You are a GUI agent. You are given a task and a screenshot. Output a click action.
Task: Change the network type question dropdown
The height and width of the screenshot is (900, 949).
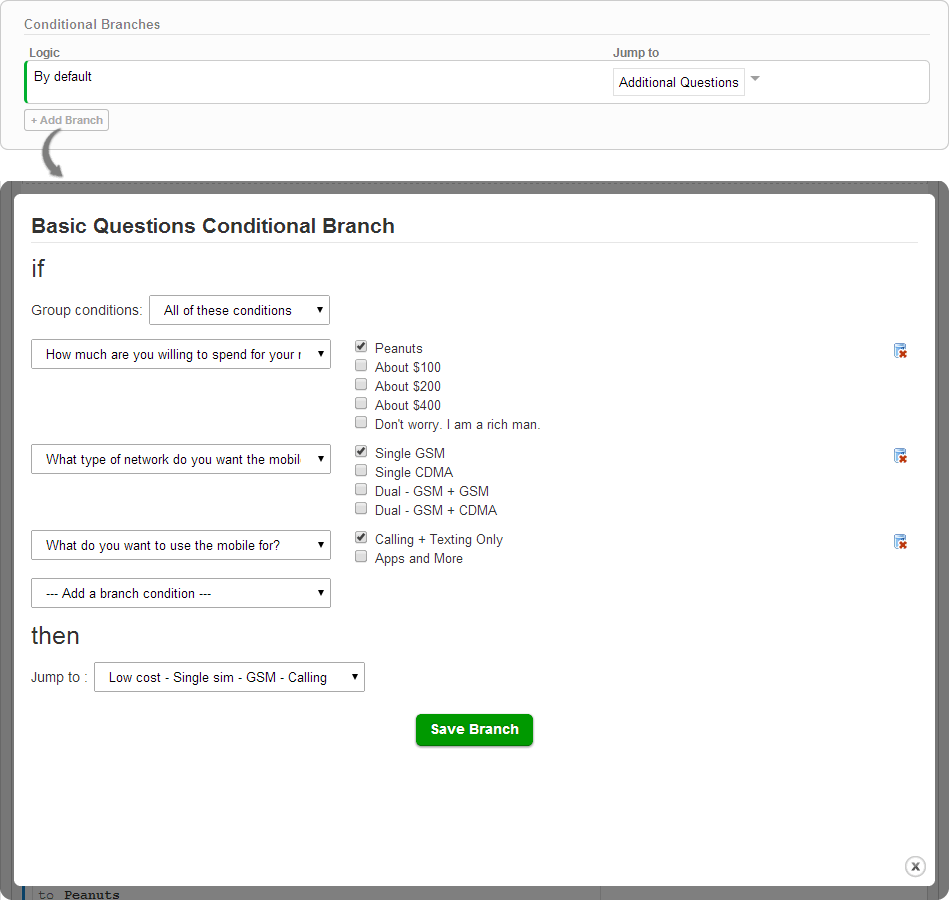[181, 460]
